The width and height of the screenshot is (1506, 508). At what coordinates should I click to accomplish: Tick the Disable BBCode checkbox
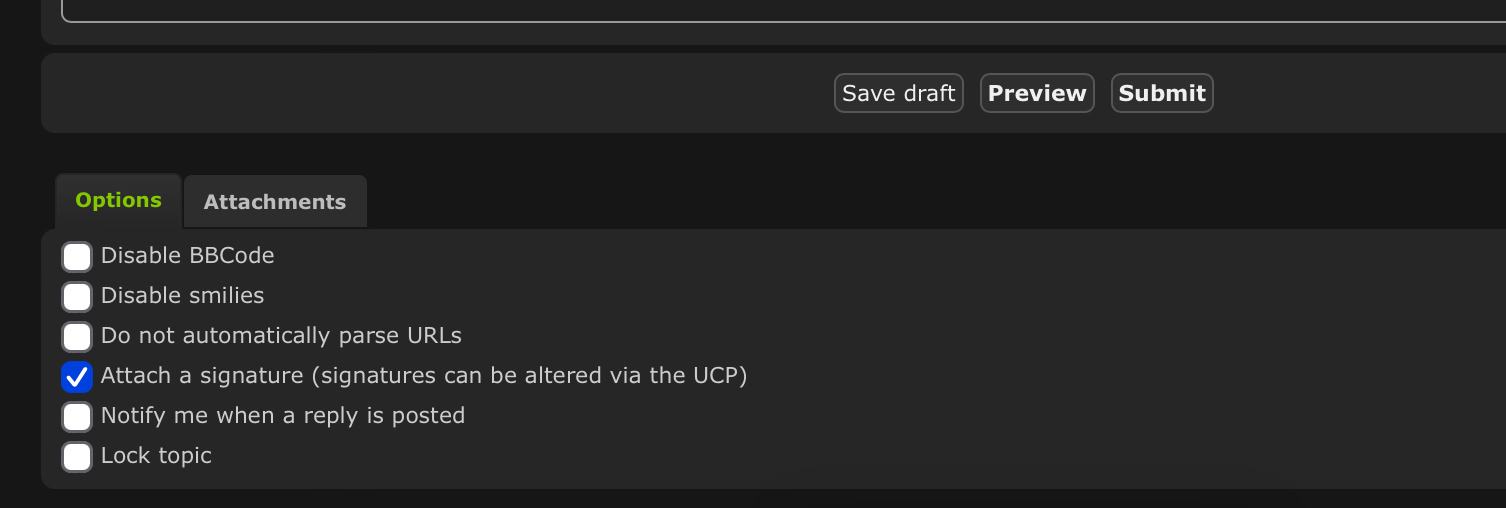[77, 257]
